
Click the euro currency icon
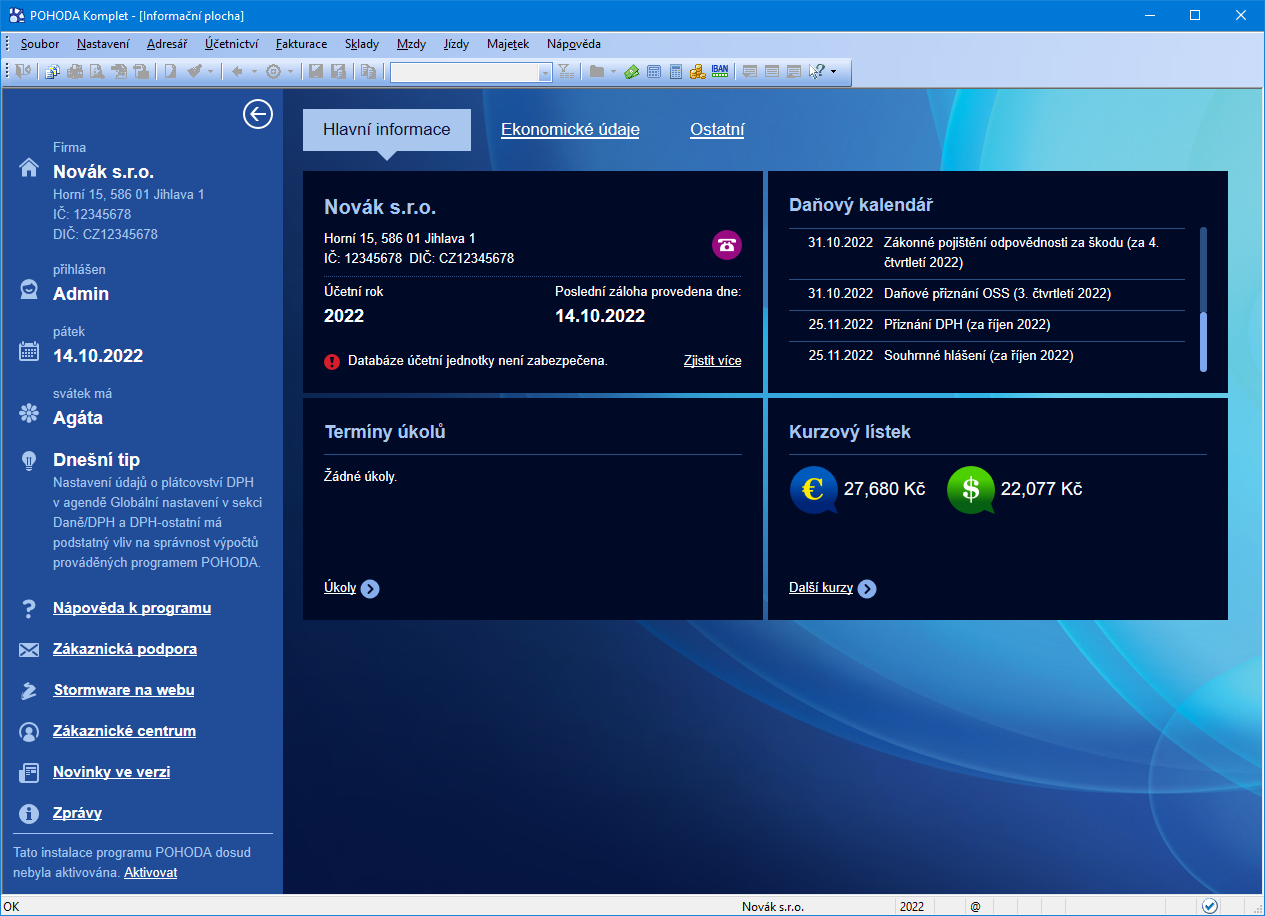pos(813,490)
